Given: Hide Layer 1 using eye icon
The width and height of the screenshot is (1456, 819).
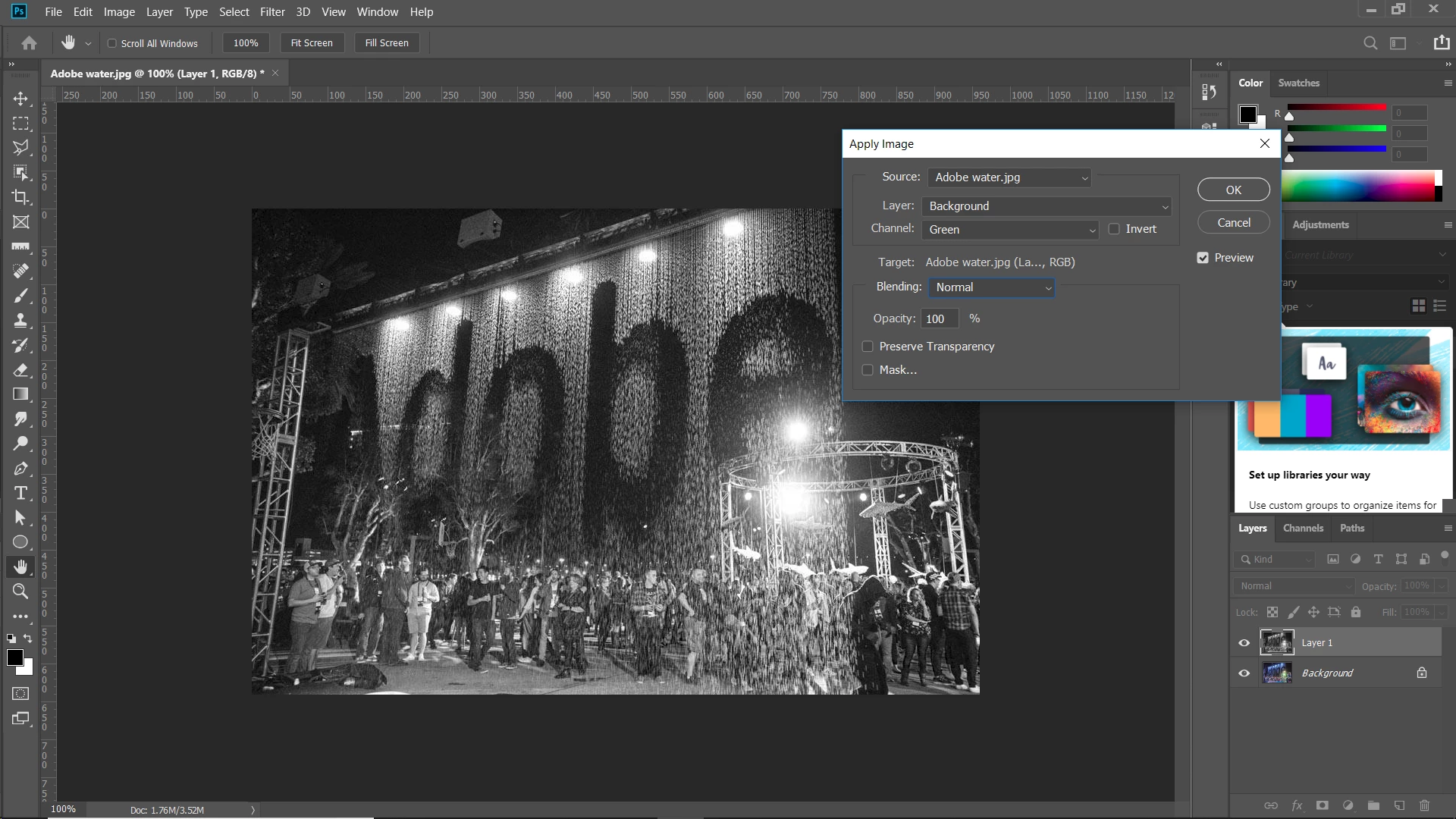Looking at the screenshot, I should (x=1244, y=643).
